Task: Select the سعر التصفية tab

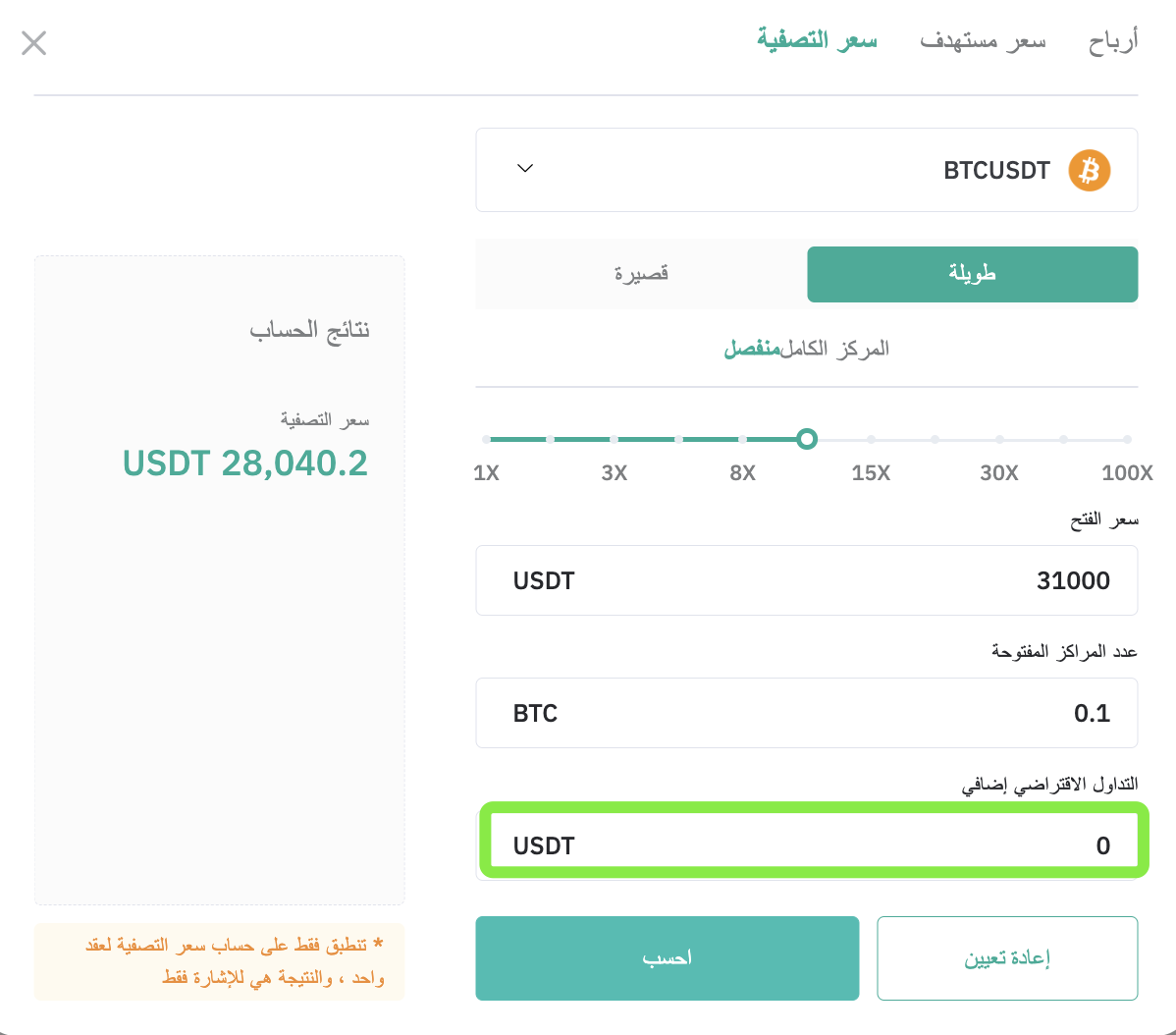Action: [x=817, y=39]
